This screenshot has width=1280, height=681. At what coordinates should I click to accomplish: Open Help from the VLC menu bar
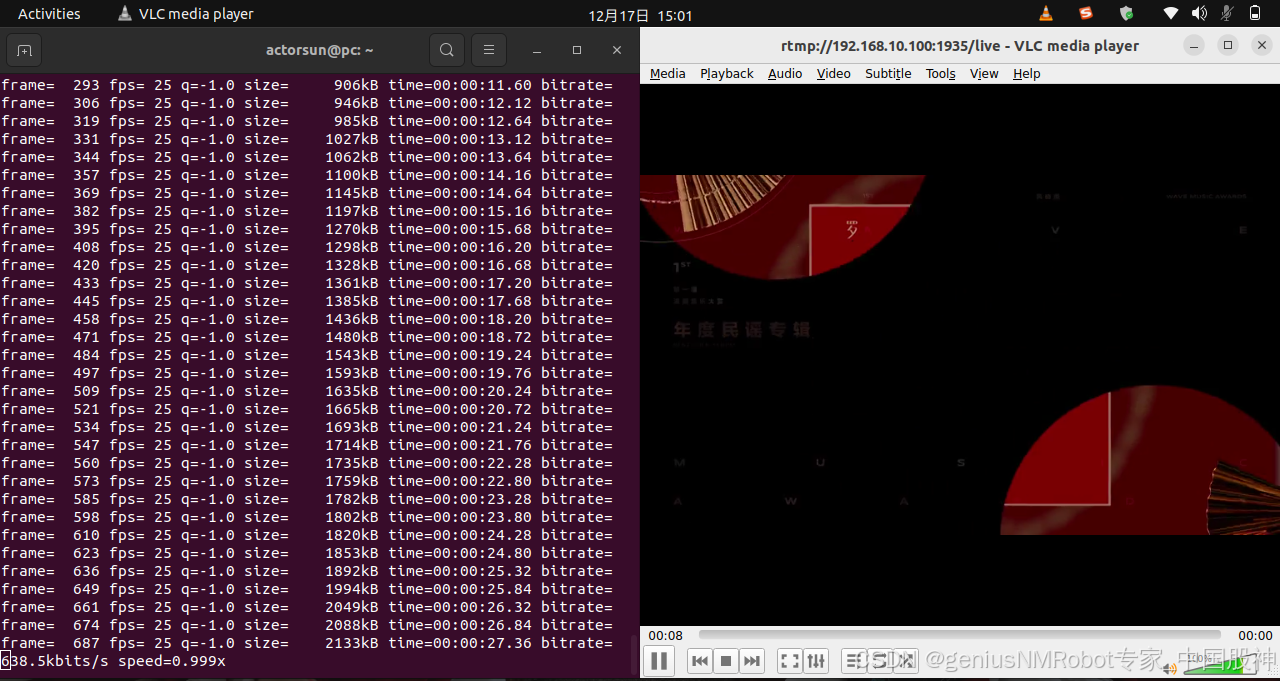1026,73
